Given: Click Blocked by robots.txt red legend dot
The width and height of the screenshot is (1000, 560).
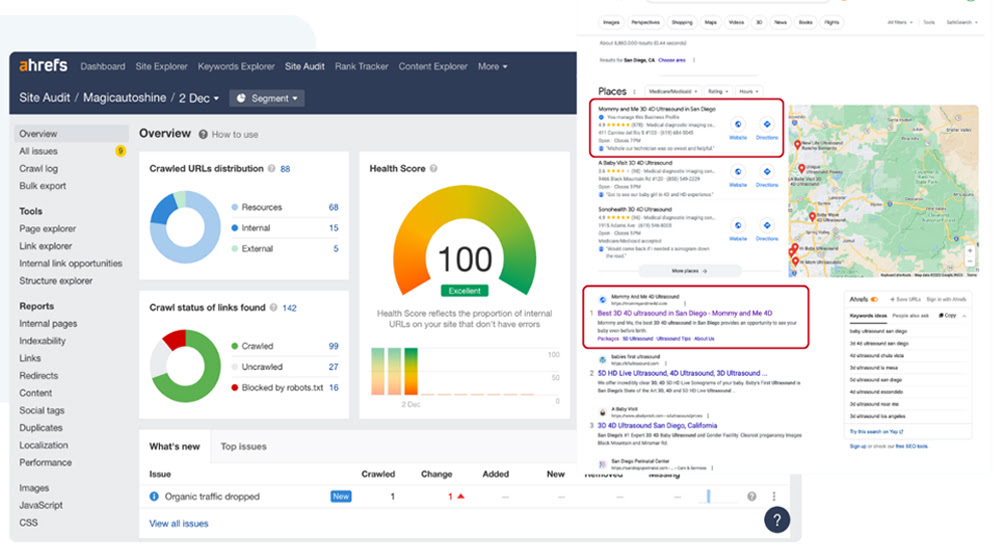Looking at the screenshot, I should pyautogui.click(x=235, y=388).
